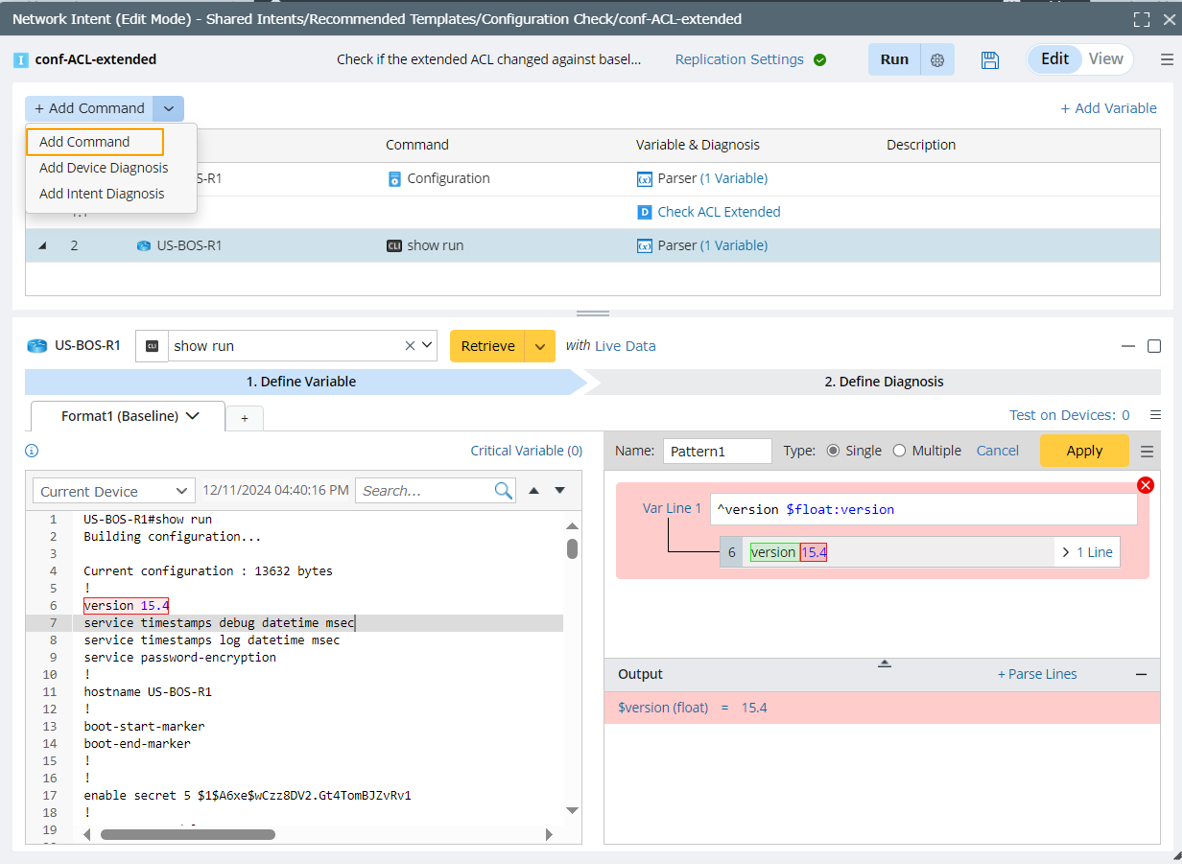Open run settings gear icon
This screenshot has height=864, width=1182.
tap(937, 60)
